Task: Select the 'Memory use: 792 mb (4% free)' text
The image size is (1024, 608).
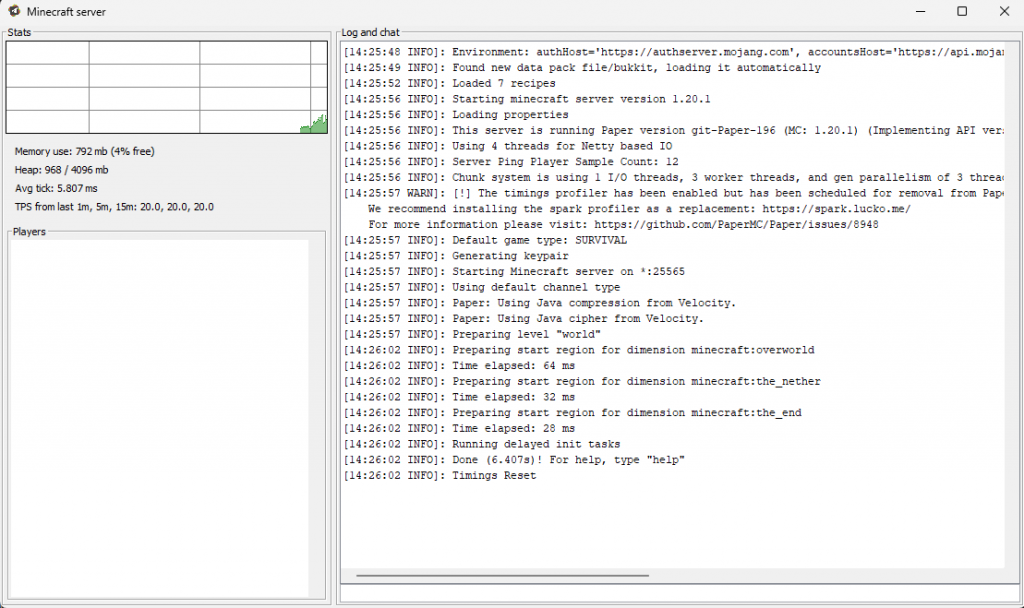Action: pos(85,152)
